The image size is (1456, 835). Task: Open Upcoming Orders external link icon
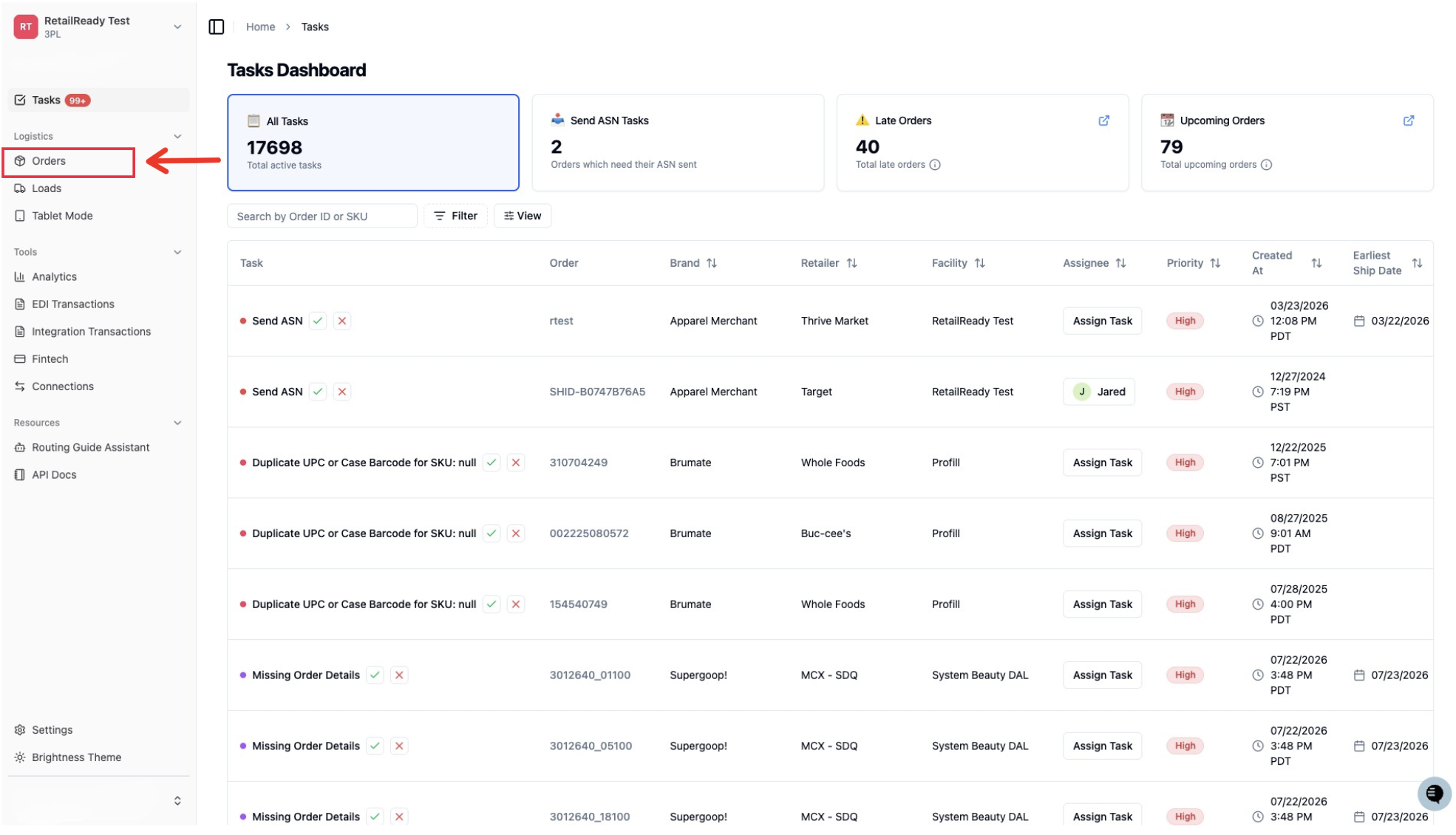1408,120
